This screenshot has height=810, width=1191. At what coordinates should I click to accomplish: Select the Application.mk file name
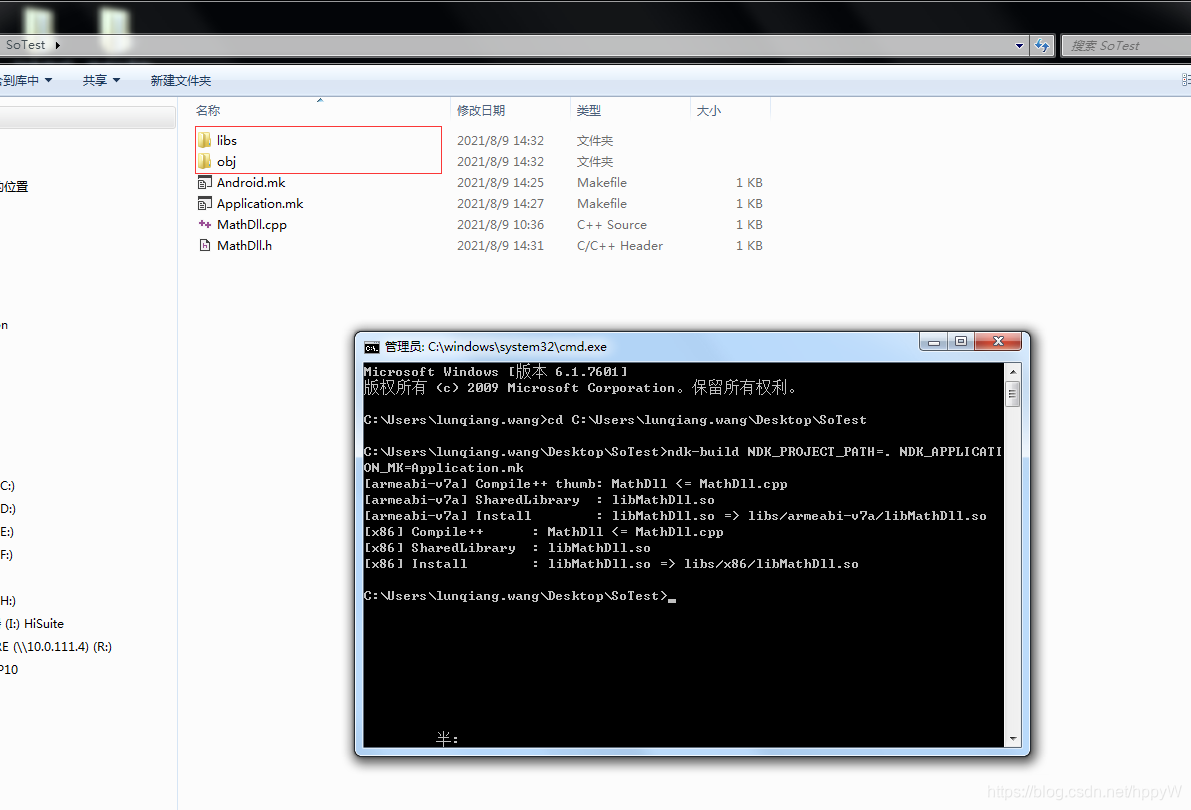260,204
